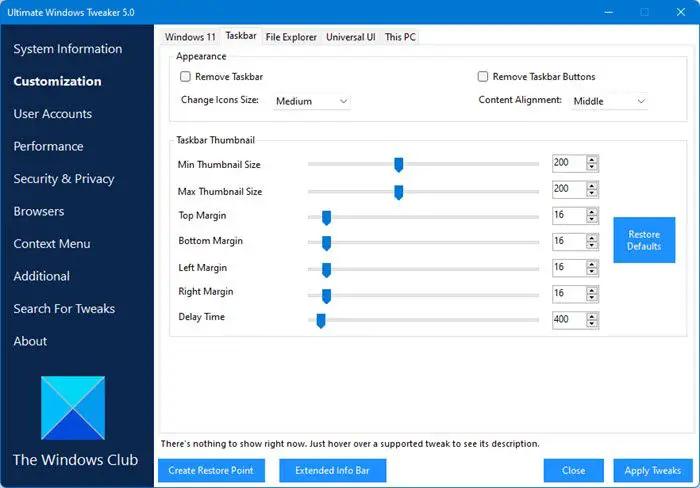Screen dimensions: 700x488
Task: Select the Taskbar tab
Action: tap(241, 36)
